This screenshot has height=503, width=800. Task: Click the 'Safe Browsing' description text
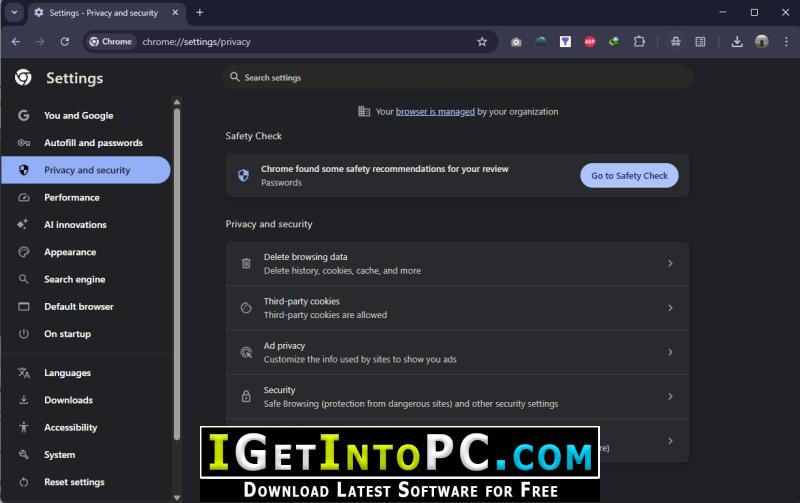(411, 404)
